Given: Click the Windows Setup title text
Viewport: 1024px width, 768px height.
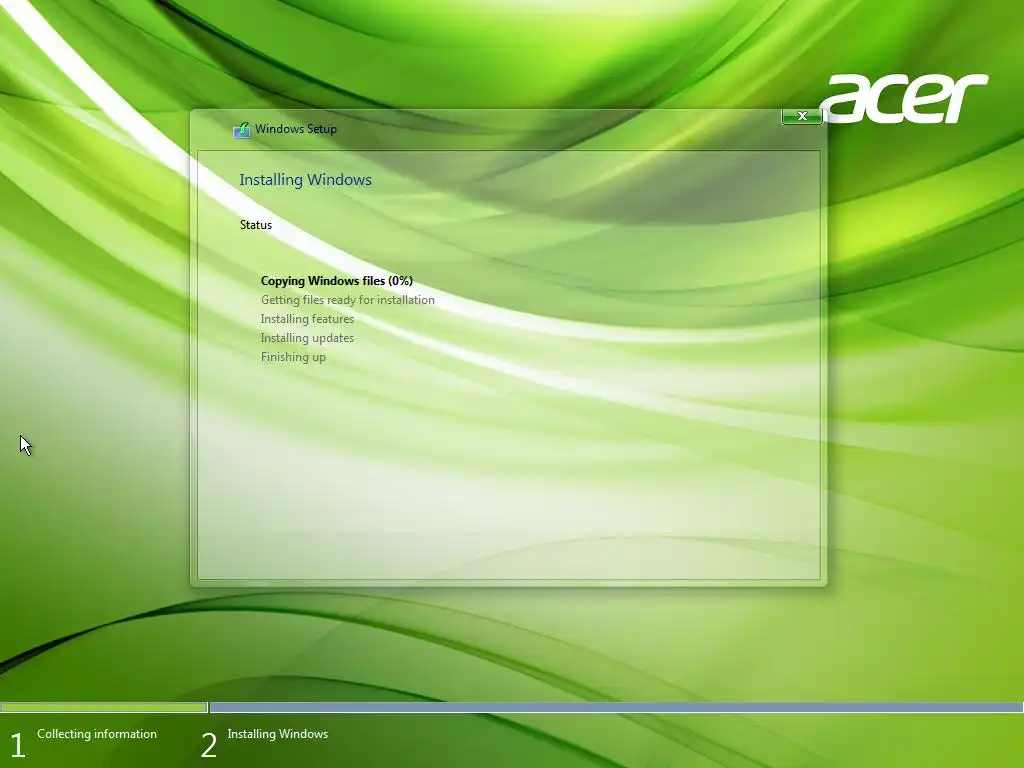Looking at the screenshot, I should click(x=296, y=129).
